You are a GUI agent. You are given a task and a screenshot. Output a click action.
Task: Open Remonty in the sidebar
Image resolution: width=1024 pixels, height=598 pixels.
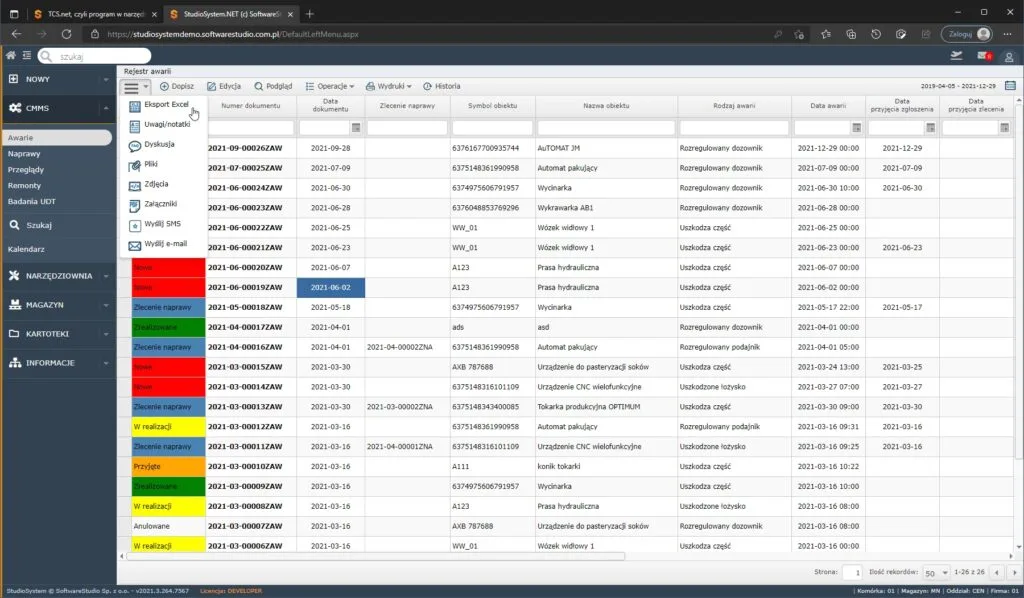point(24,186)
